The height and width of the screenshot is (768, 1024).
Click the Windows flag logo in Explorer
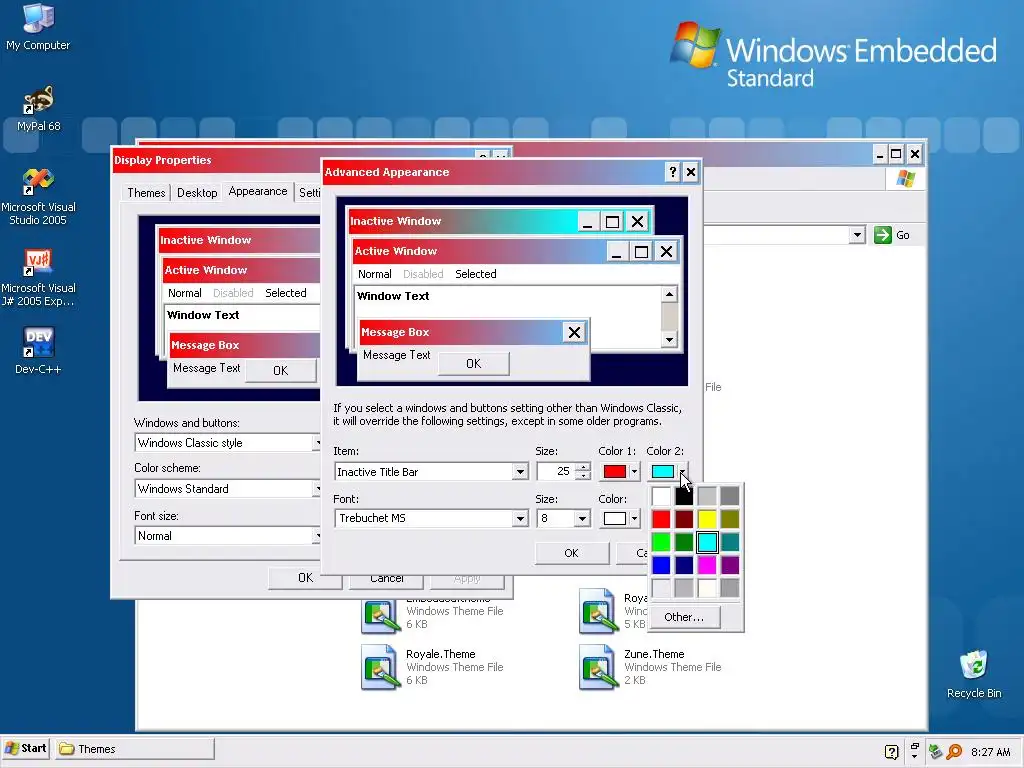[x=906, y=178]
